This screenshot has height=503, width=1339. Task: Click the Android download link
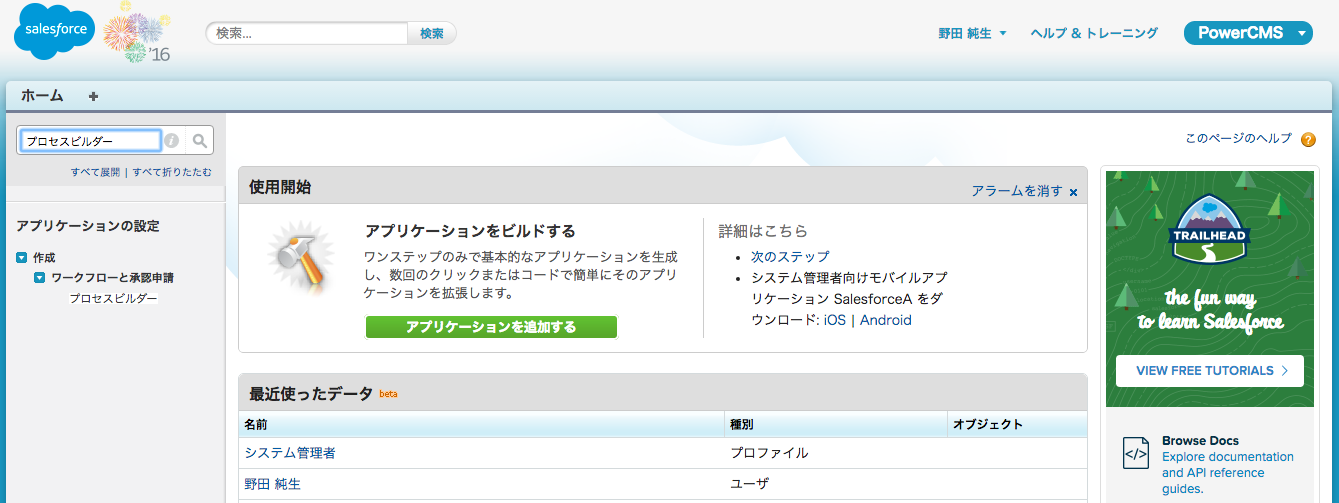886,320
